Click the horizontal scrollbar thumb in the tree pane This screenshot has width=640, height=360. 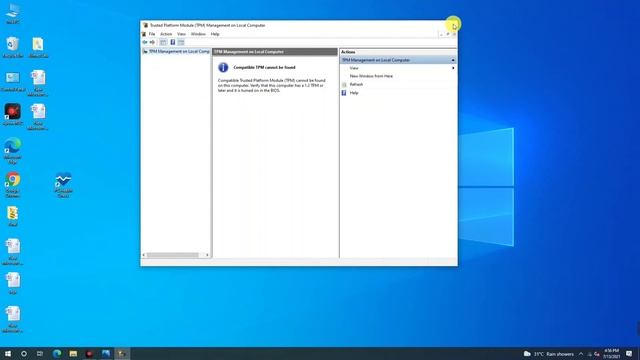[173, 255]
